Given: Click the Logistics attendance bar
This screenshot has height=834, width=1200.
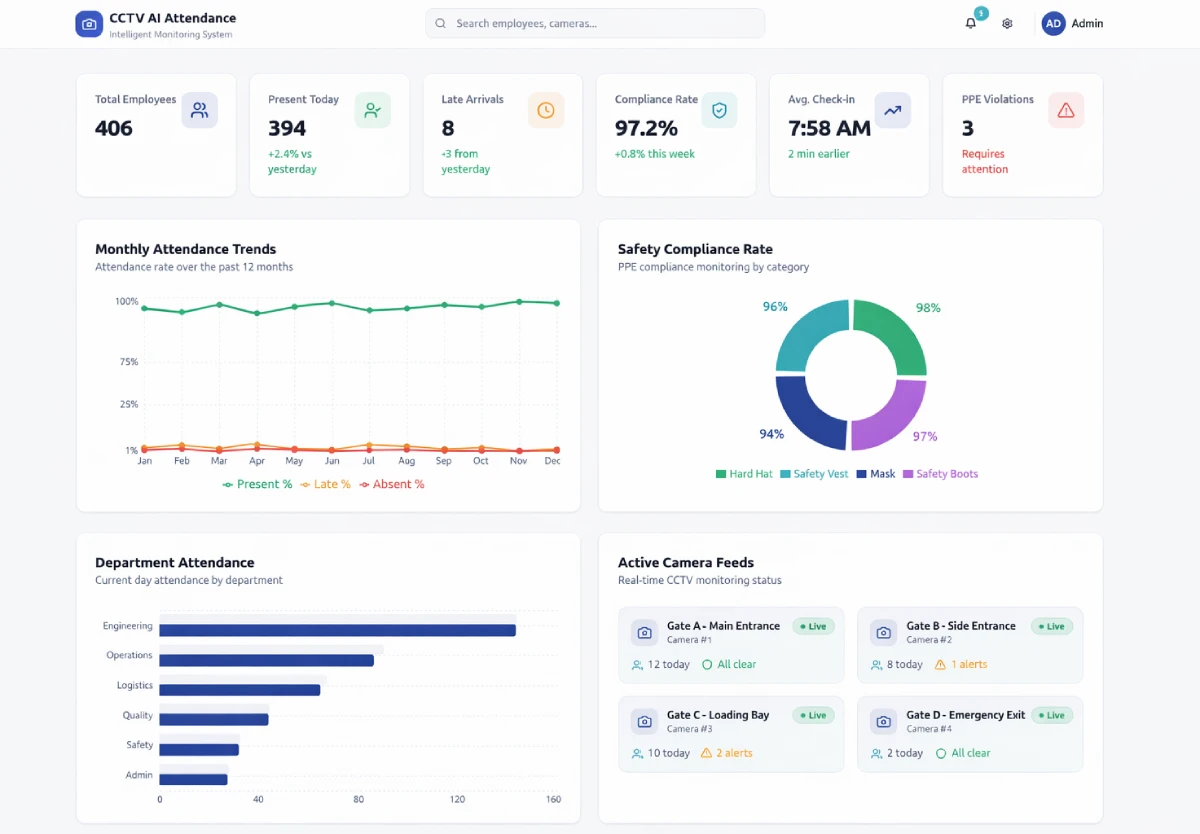Looking at the screenshot, I should point(240,690).
